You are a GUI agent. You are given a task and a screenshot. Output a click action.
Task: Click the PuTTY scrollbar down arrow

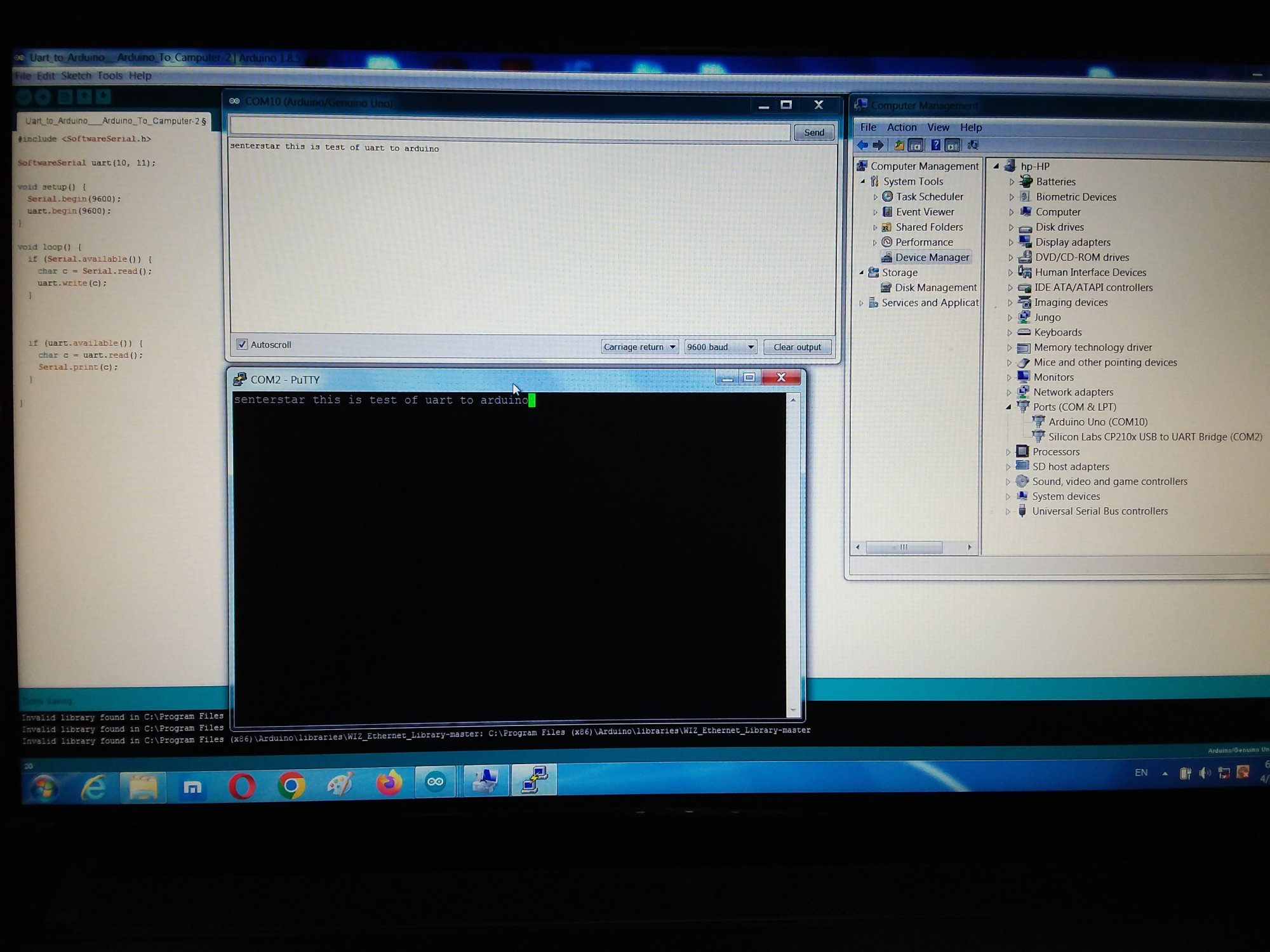pos(793,710)
